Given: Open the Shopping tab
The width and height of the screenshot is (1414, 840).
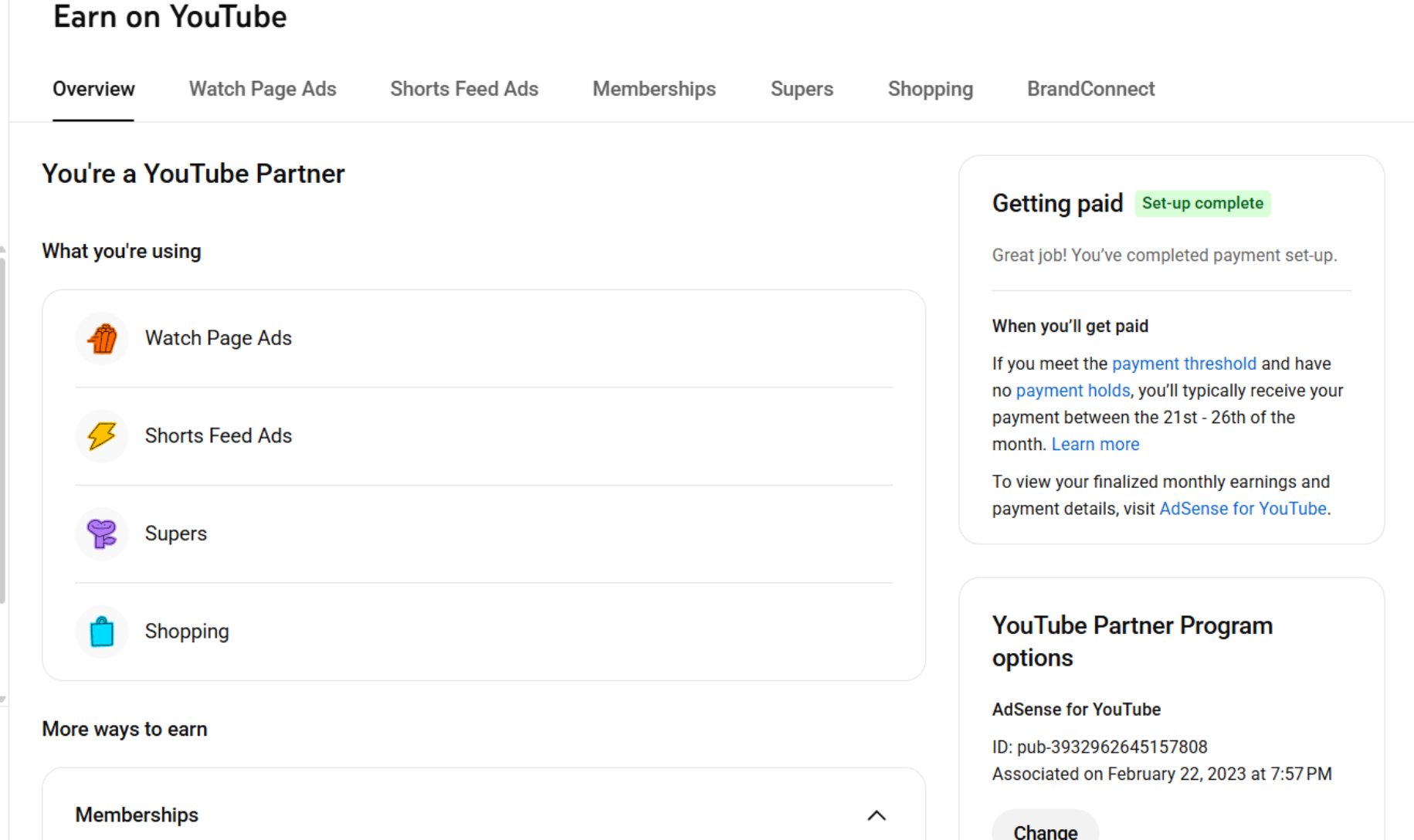Looking at the screenshot, I should click(x=930, y=89).
